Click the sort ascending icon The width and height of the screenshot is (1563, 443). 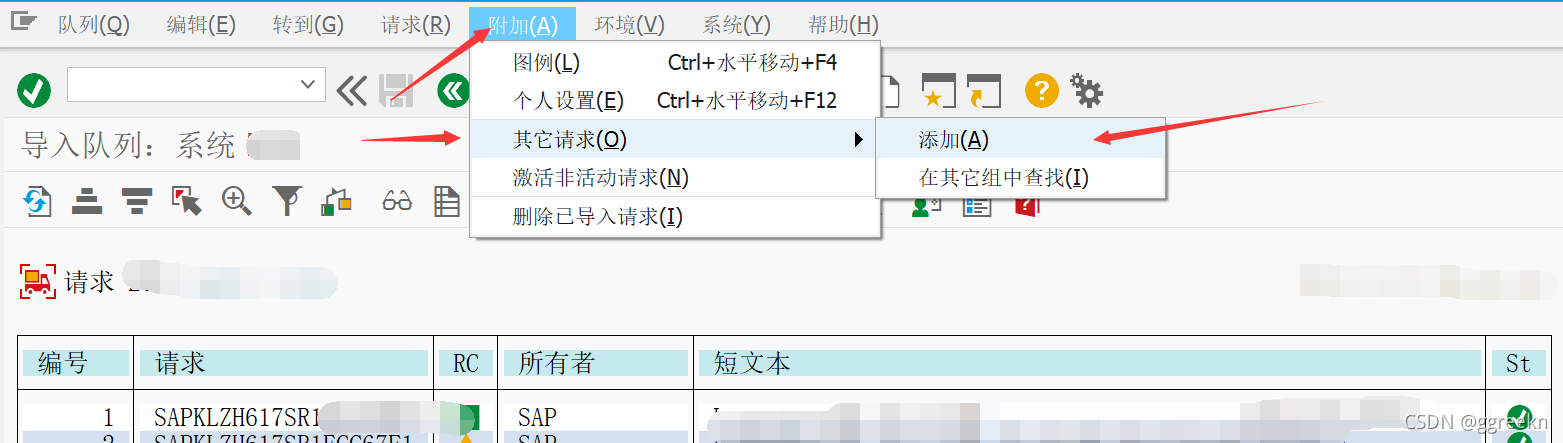88,202
